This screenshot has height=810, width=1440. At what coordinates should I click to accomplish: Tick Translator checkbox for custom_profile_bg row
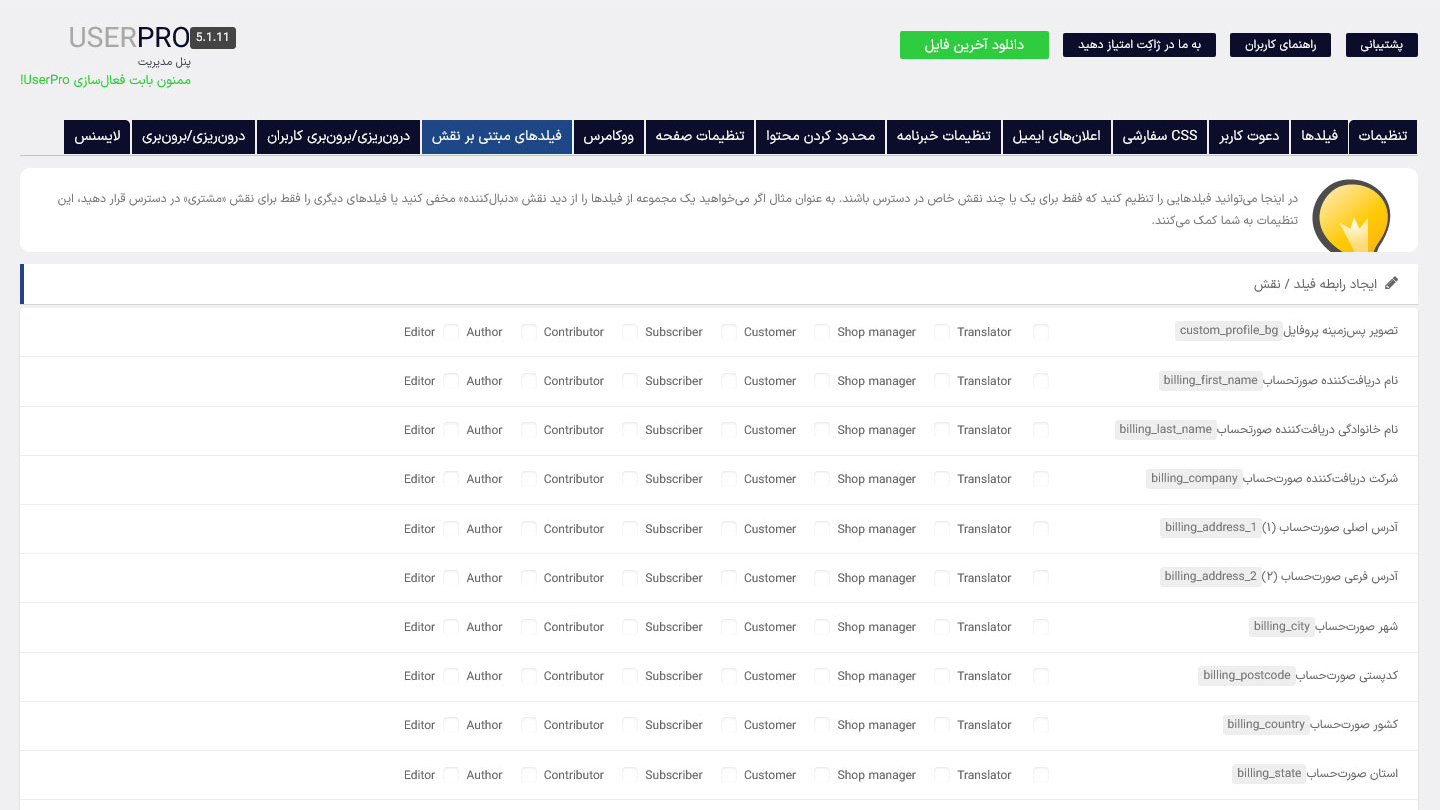pyautogui.click(x=1041, y=331)
